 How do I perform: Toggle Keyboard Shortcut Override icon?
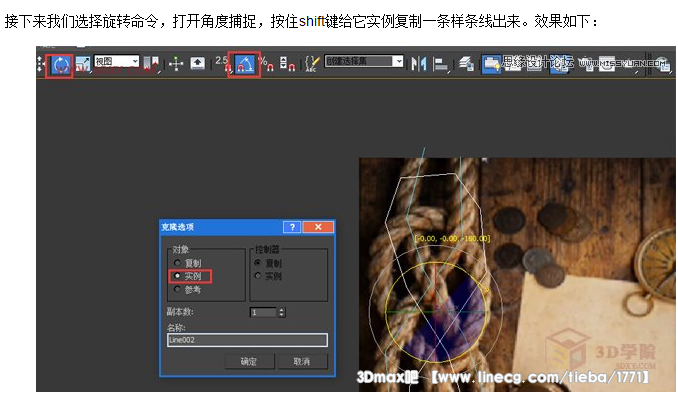(198, 64)
